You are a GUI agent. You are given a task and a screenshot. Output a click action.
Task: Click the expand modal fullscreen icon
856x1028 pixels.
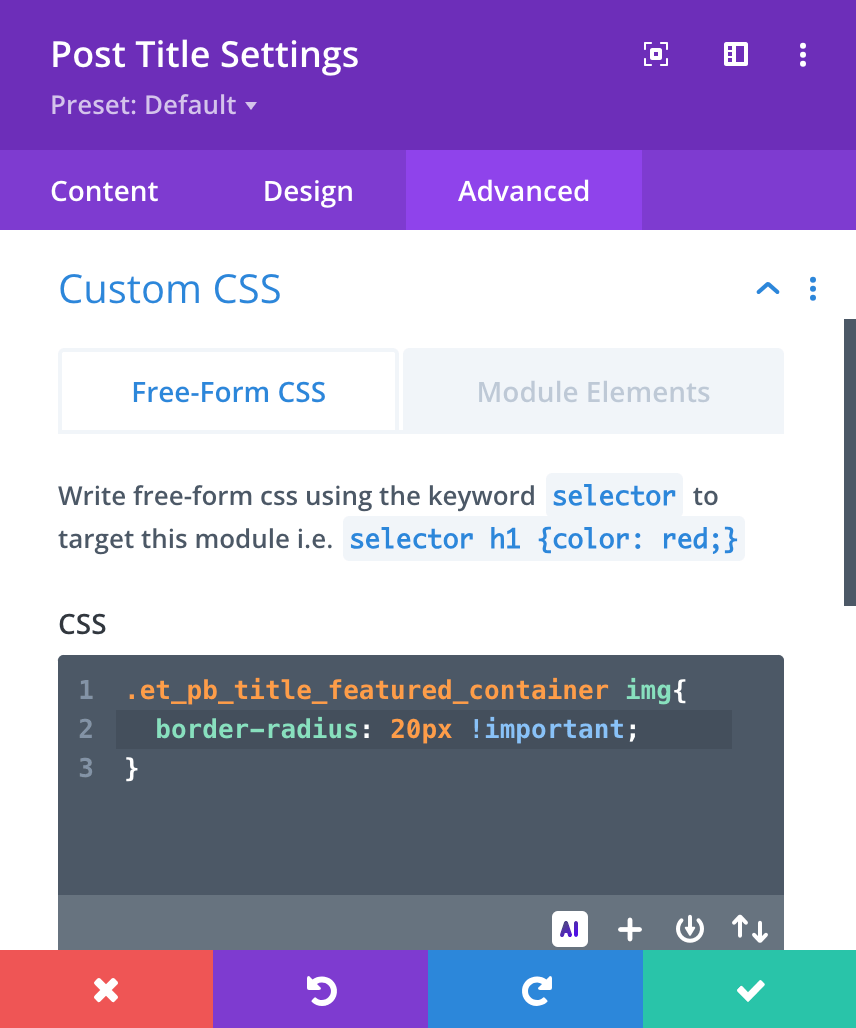point(655,54)
